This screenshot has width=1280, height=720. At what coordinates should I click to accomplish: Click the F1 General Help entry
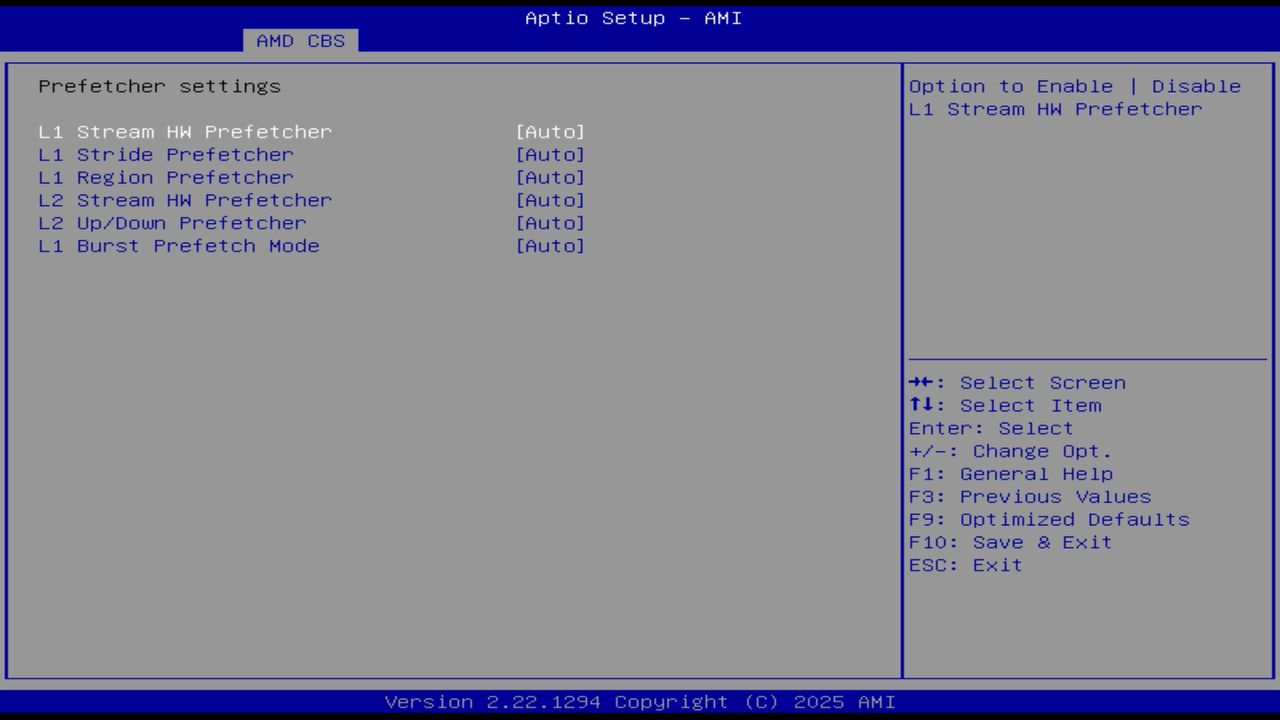pos(1011,473)
